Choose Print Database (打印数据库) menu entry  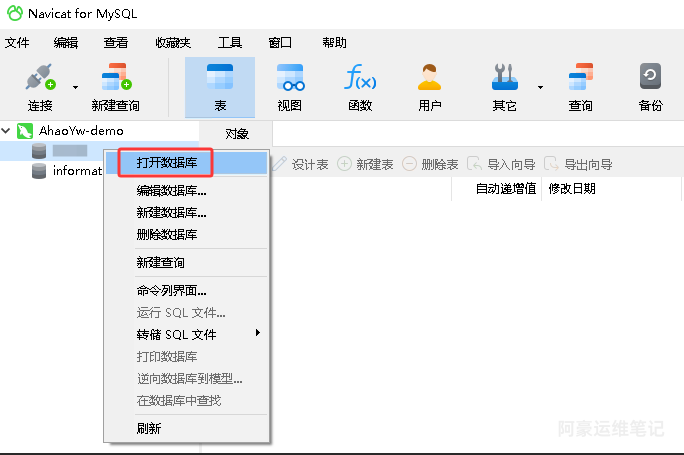click(186, 356)
